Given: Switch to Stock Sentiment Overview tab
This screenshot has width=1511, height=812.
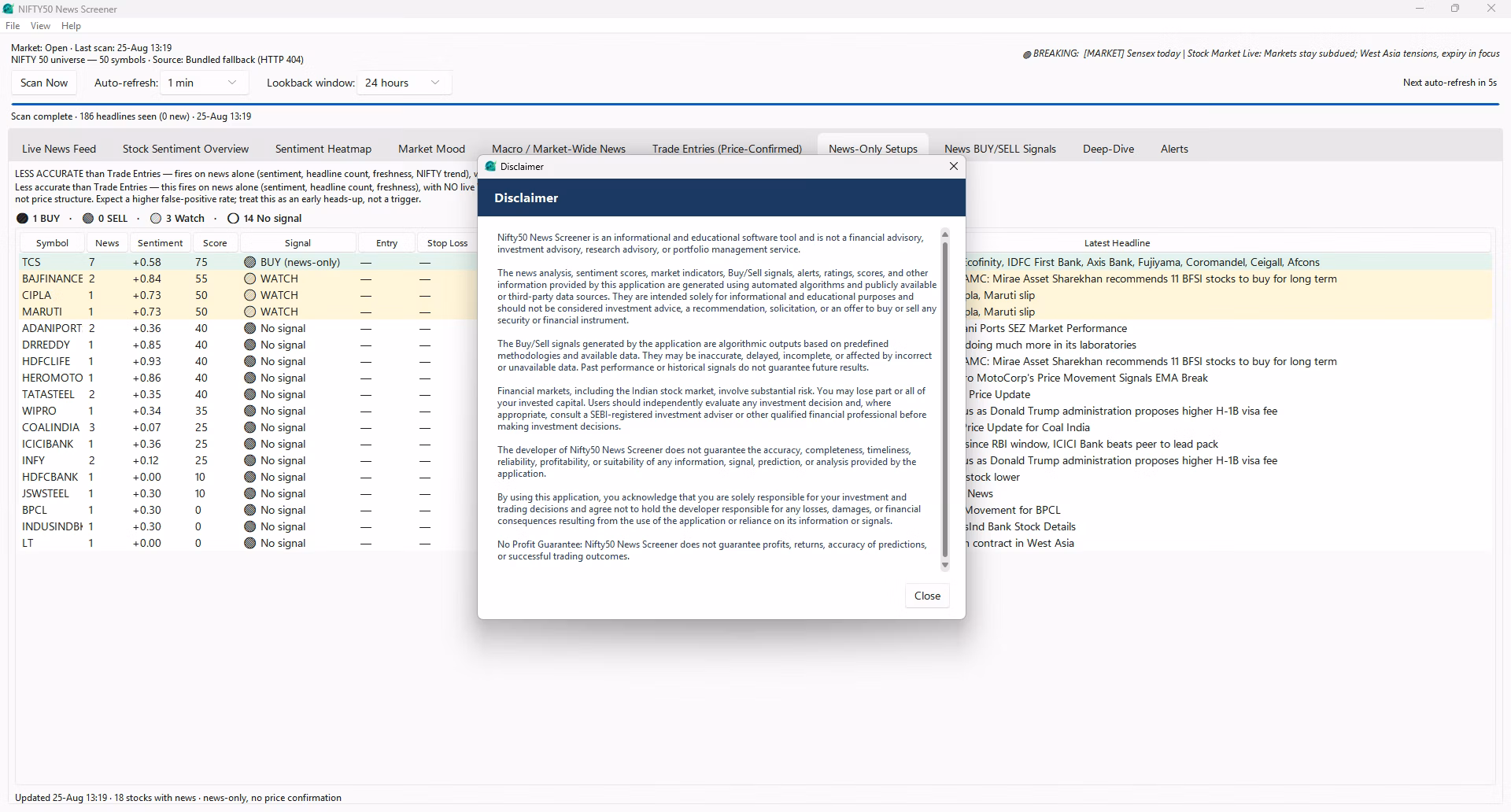Looking at the screenshot, I should point(186,149).
